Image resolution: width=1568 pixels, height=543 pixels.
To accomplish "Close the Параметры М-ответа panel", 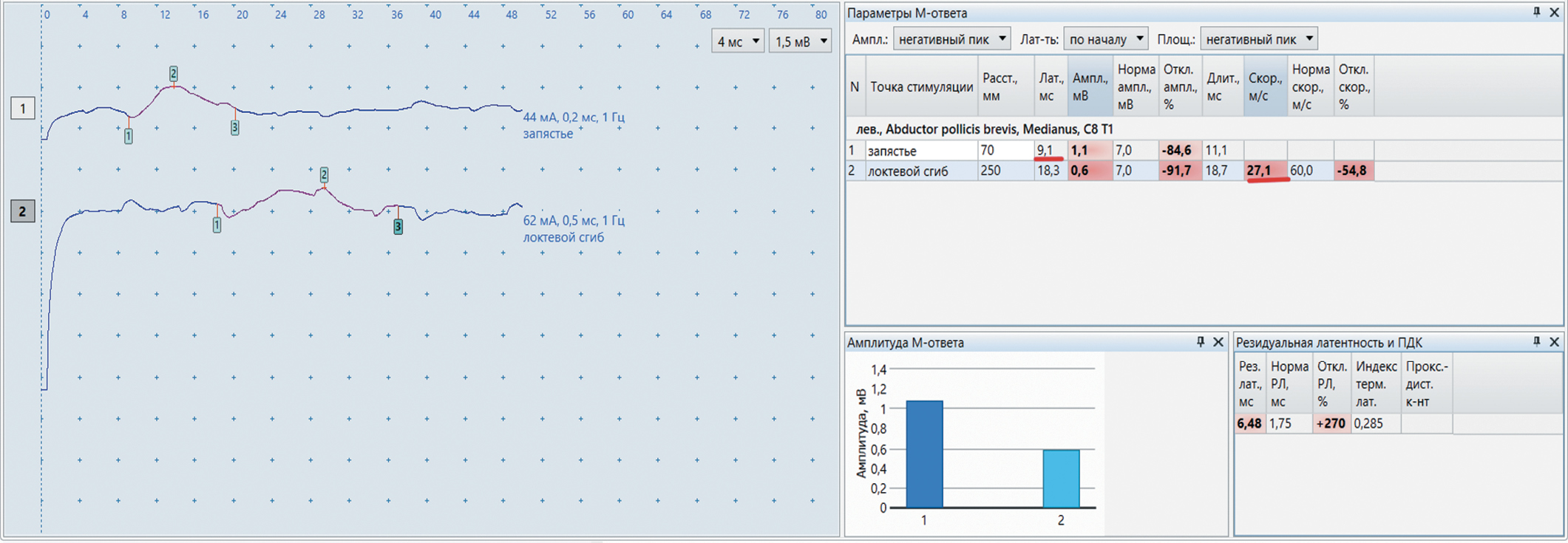I will [1554, 13].
